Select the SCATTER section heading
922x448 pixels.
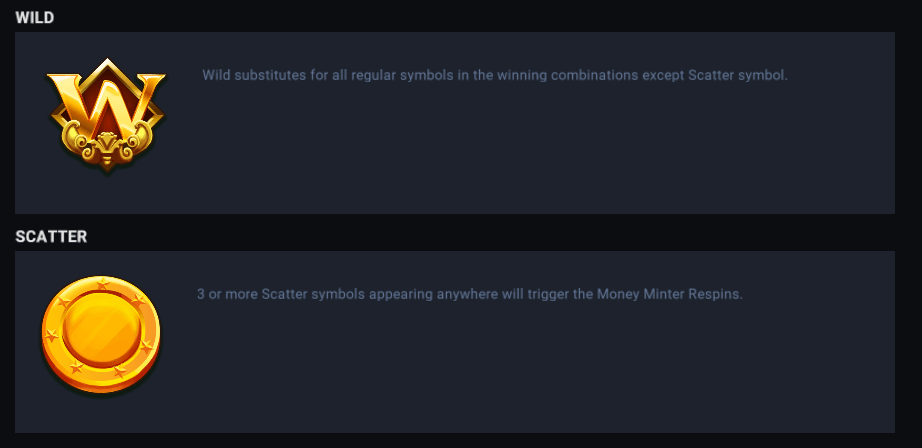pos(51,237)
